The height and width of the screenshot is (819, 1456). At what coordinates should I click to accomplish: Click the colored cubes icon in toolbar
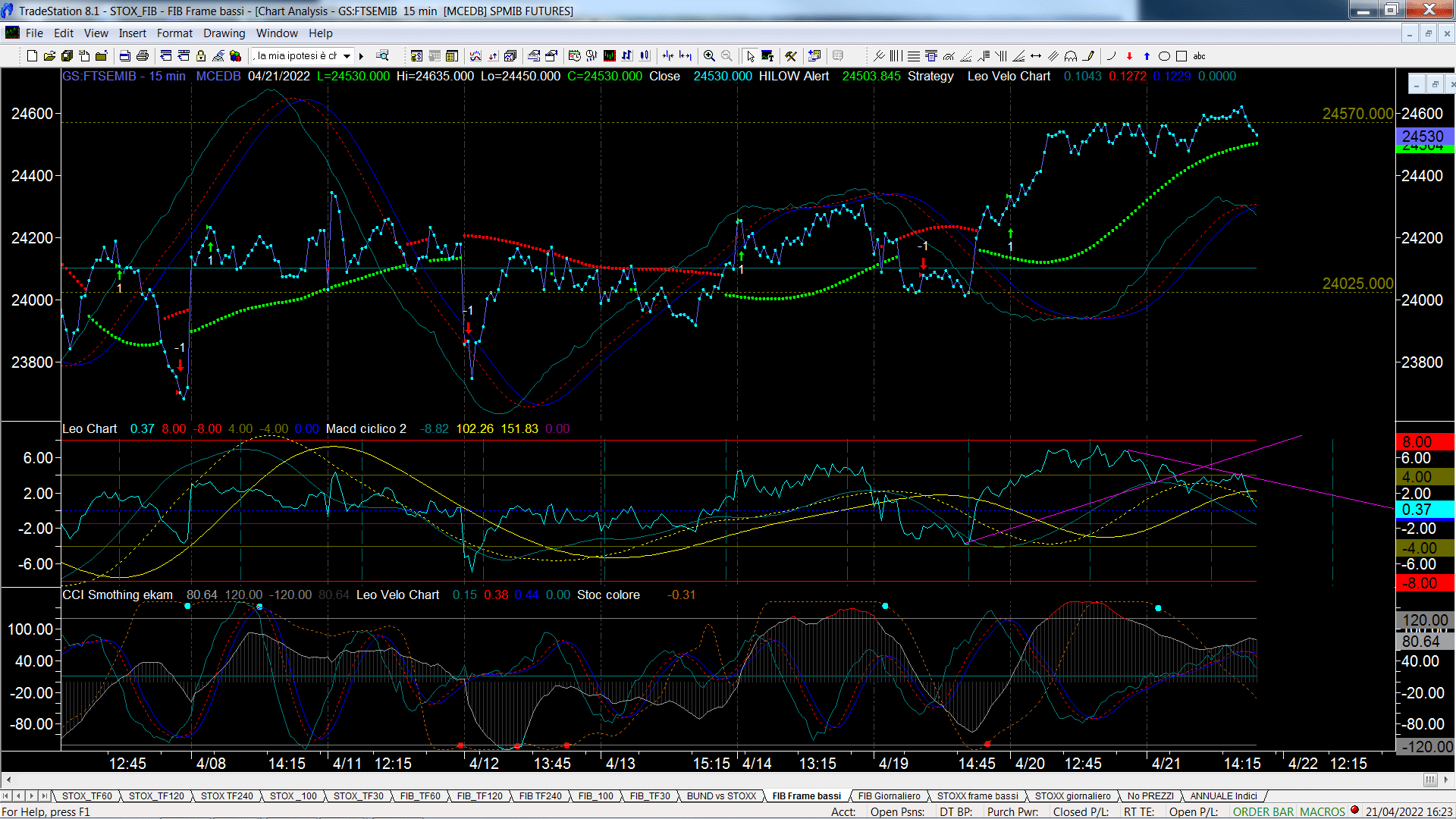coord(235,56)
